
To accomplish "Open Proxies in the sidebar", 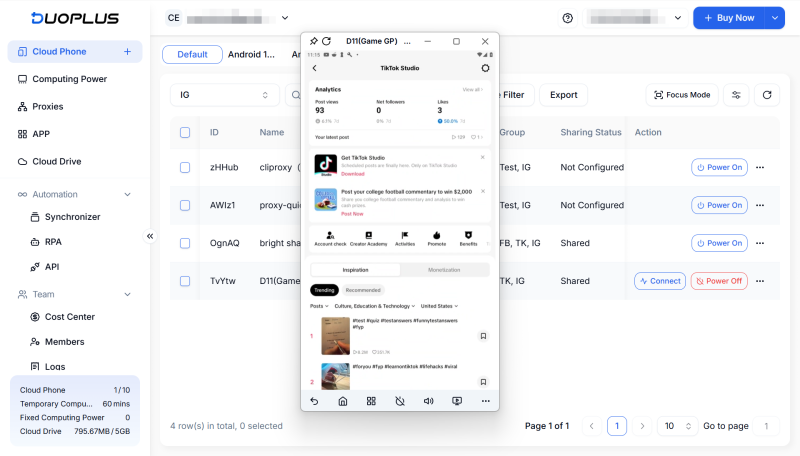I will pyautogui.click(x=47, y=106).
